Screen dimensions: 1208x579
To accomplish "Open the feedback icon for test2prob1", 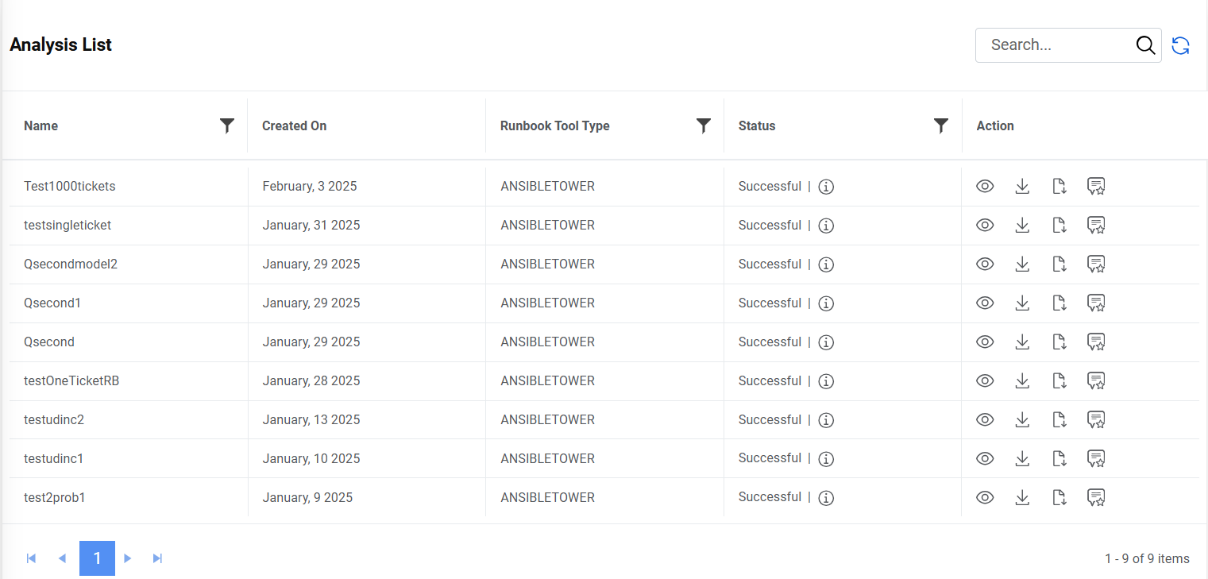I will coord(1096,497).
